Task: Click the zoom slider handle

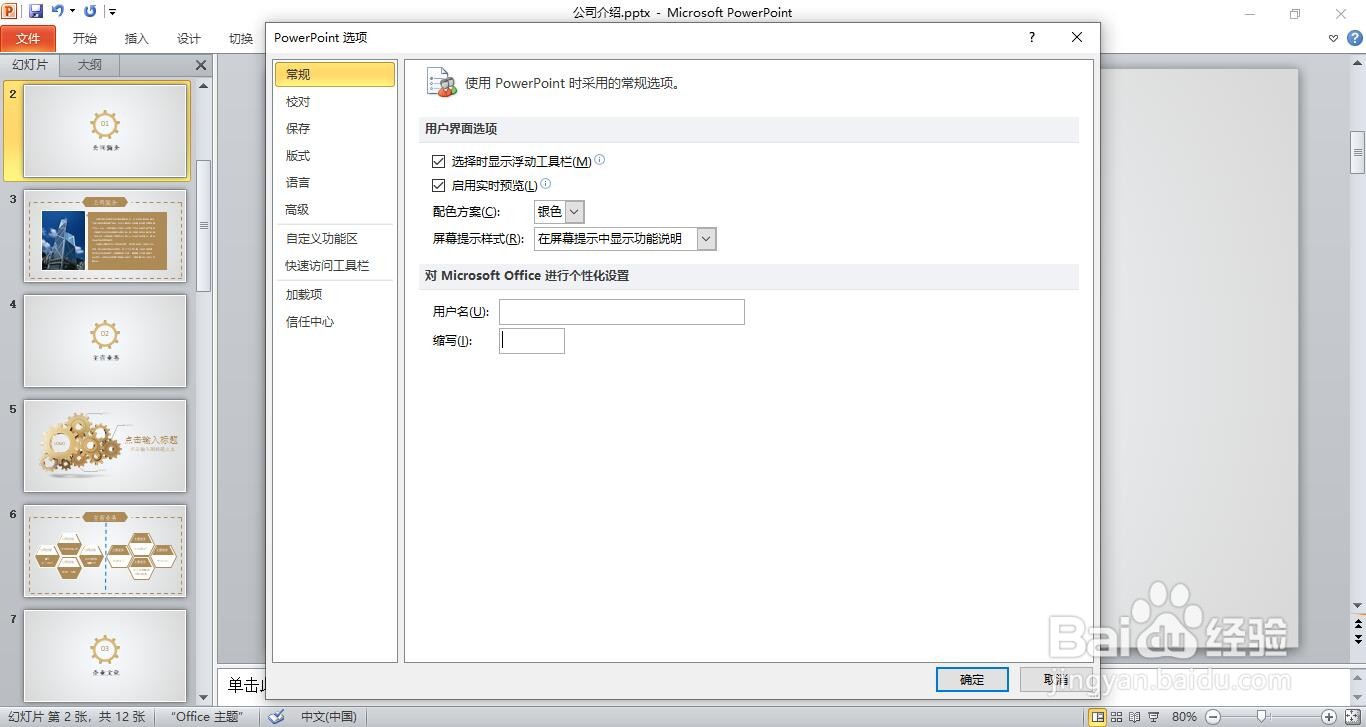Action: [x=1262, y=717]
